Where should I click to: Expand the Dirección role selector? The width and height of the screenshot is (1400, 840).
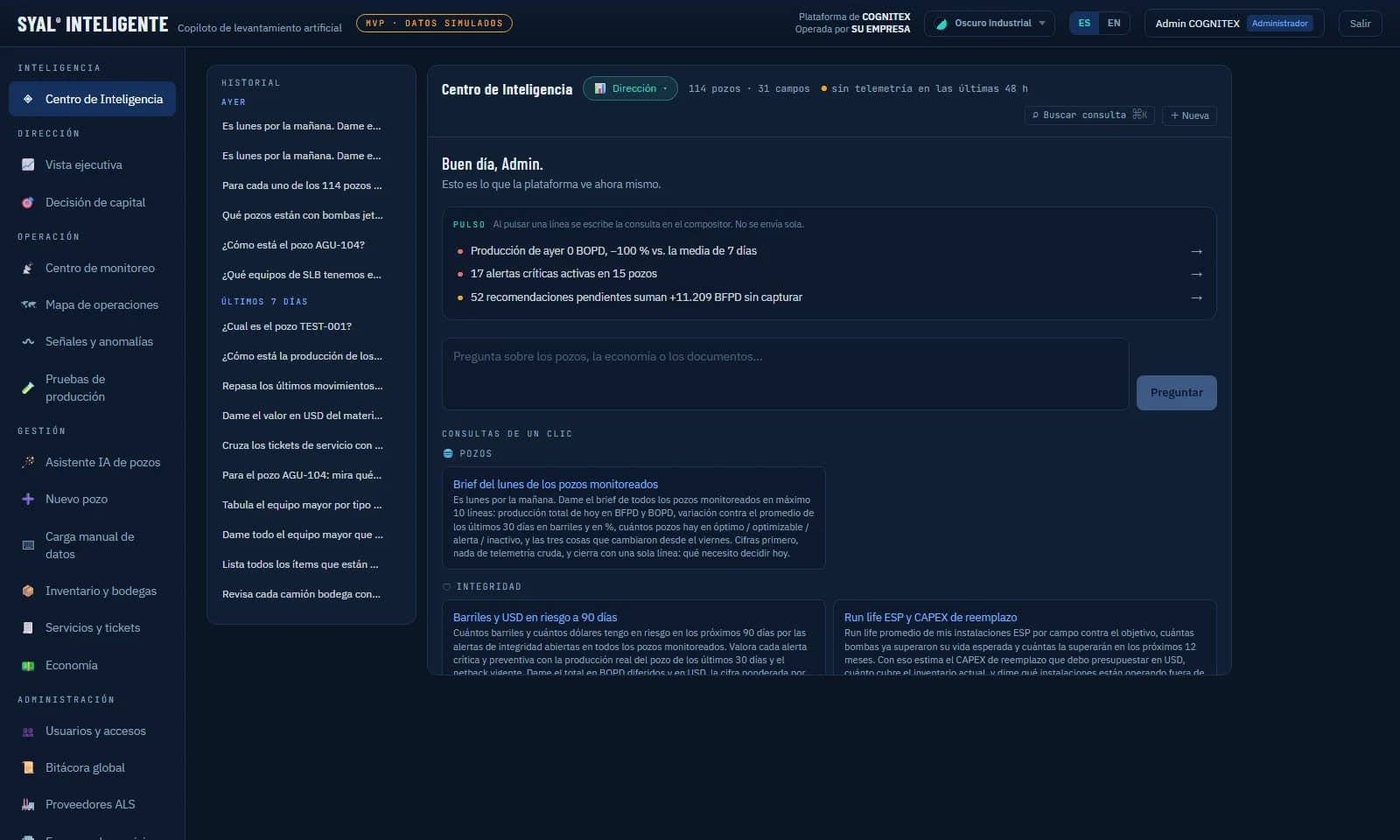[630, 88]
